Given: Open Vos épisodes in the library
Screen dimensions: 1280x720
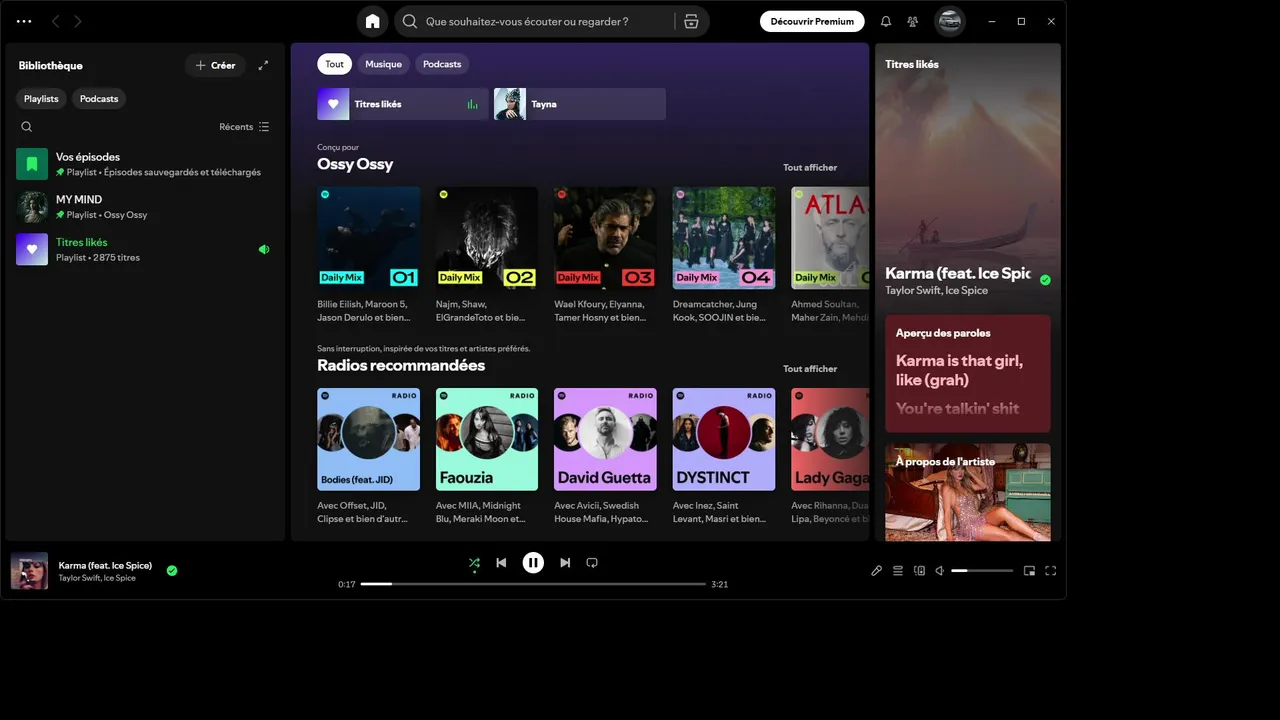Looking at the screenshot, I should 145,164.
